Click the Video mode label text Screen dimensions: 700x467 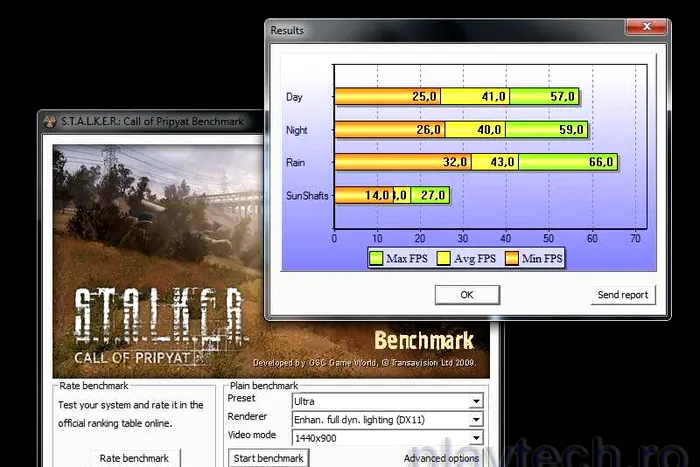tap(252, 435)
